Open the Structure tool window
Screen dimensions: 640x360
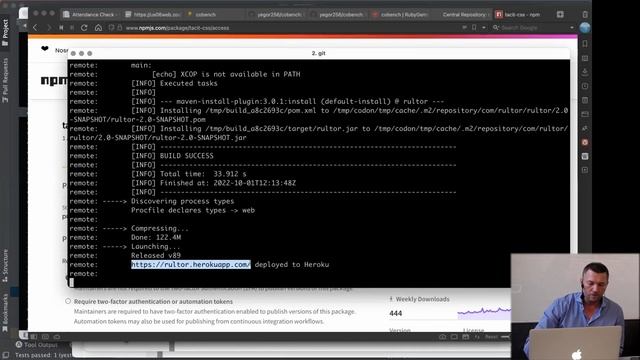point(5,265)
